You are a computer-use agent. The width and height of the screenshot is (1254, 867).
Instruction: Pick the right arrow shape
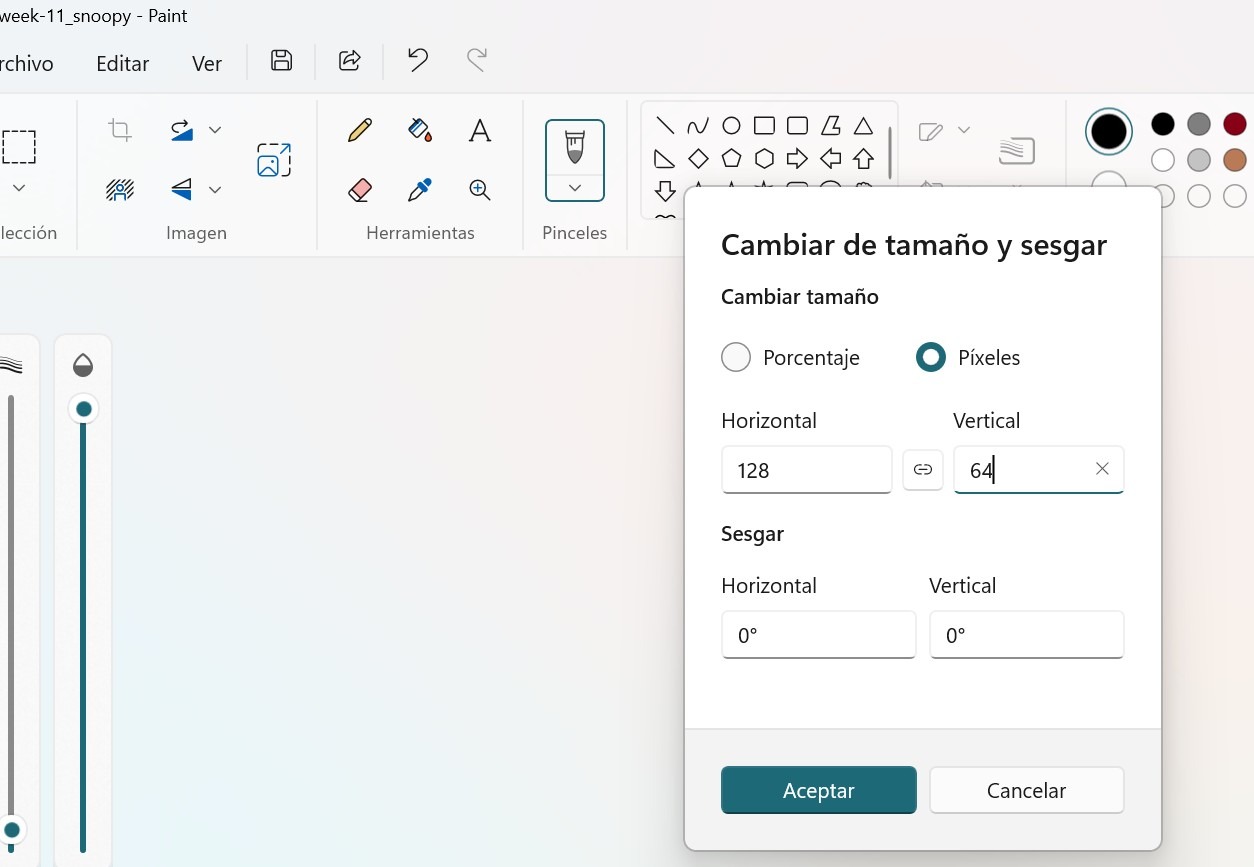pos(797,158)
